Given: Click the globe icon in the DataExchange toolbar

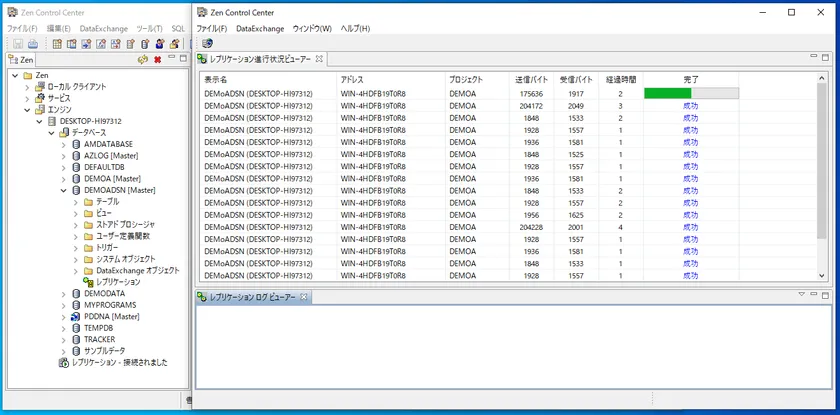Looking at the screenshot, I should coord(207,43).
